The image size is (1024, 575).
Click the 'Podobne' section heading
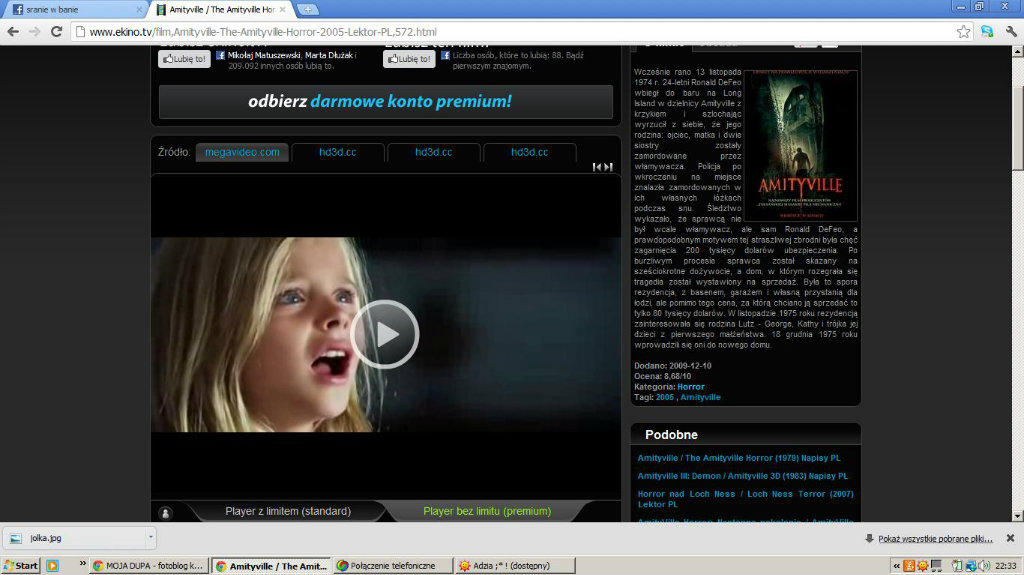point(671,435)
